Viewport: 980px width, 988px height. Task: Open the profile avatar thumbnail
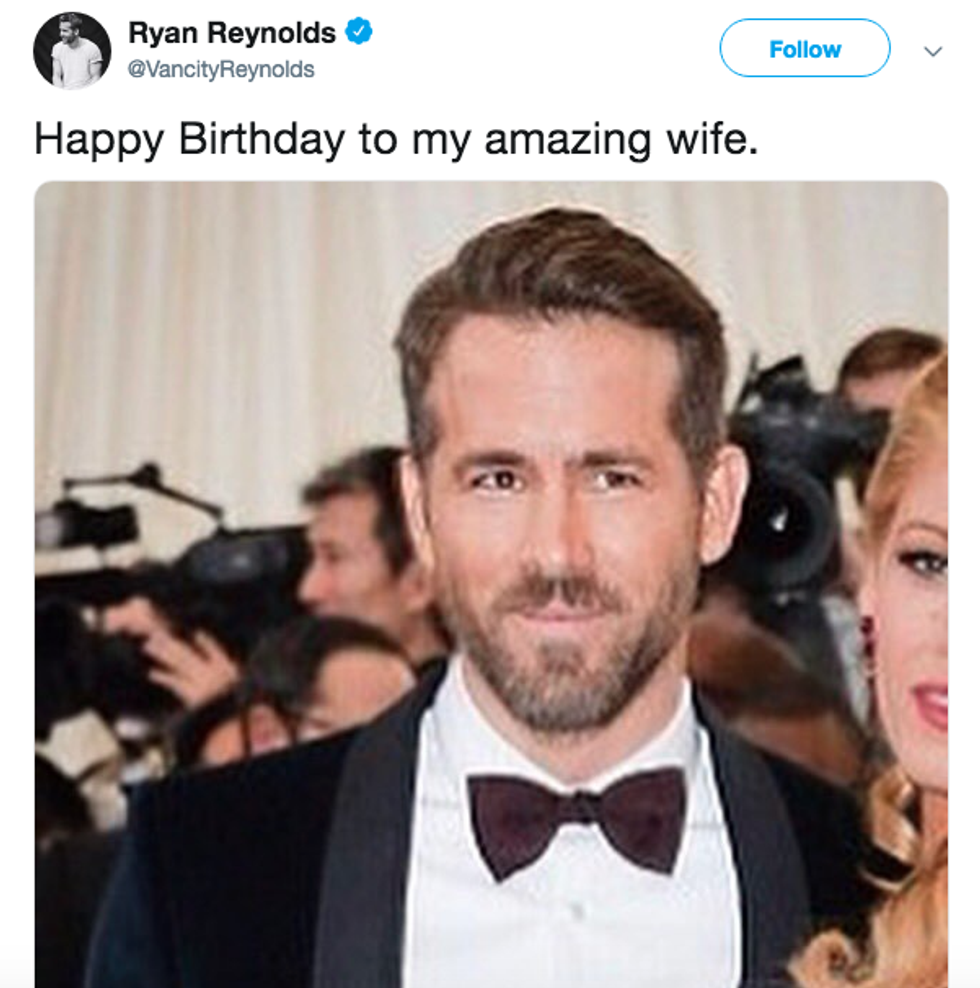[x=71, y=50]
